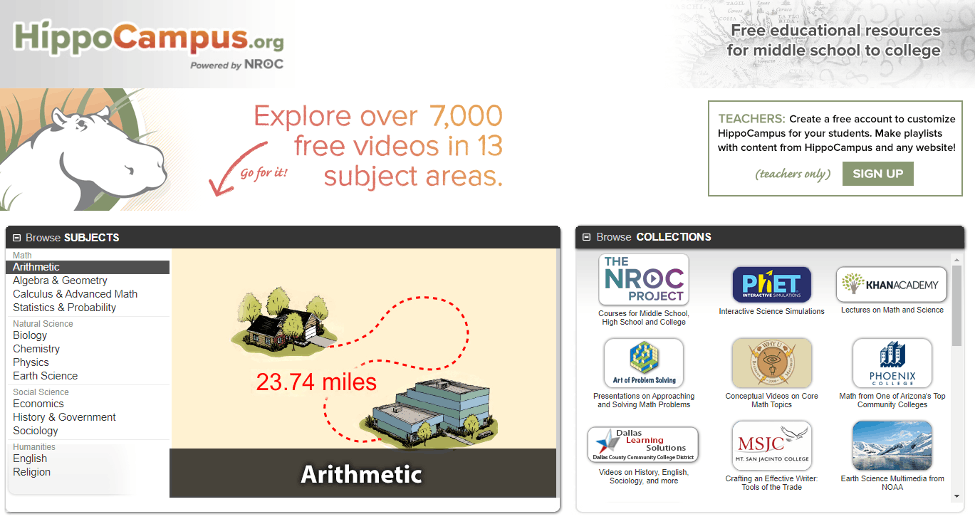
Task: Open the Art of Problem Solving logo
Action: (x=644, y=363)
